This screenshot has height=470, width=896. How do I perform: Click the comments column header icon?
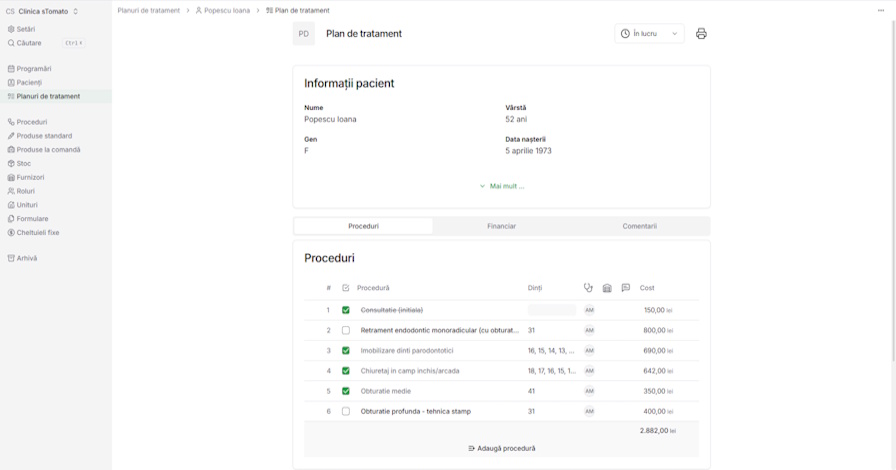click(x=626, y=288)
